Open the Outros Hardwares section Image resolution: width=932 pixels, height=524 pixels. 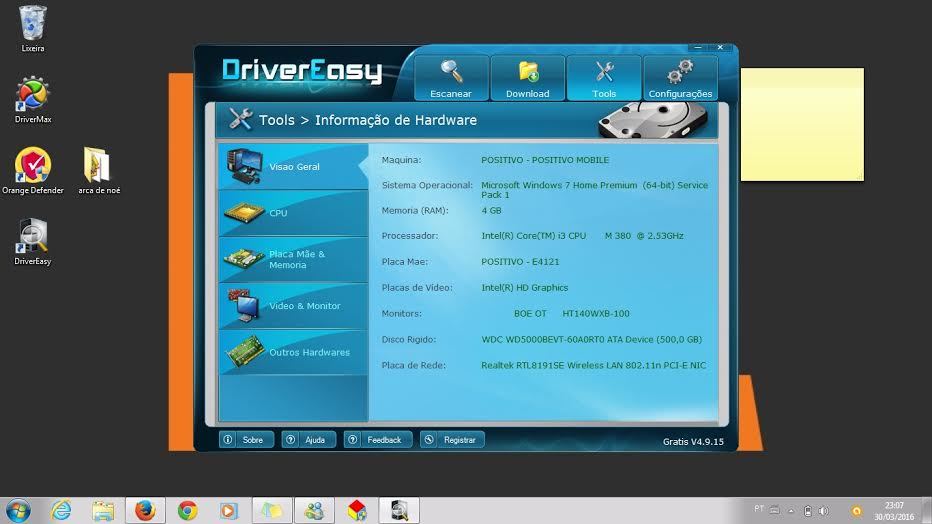[x=293, y=352]
